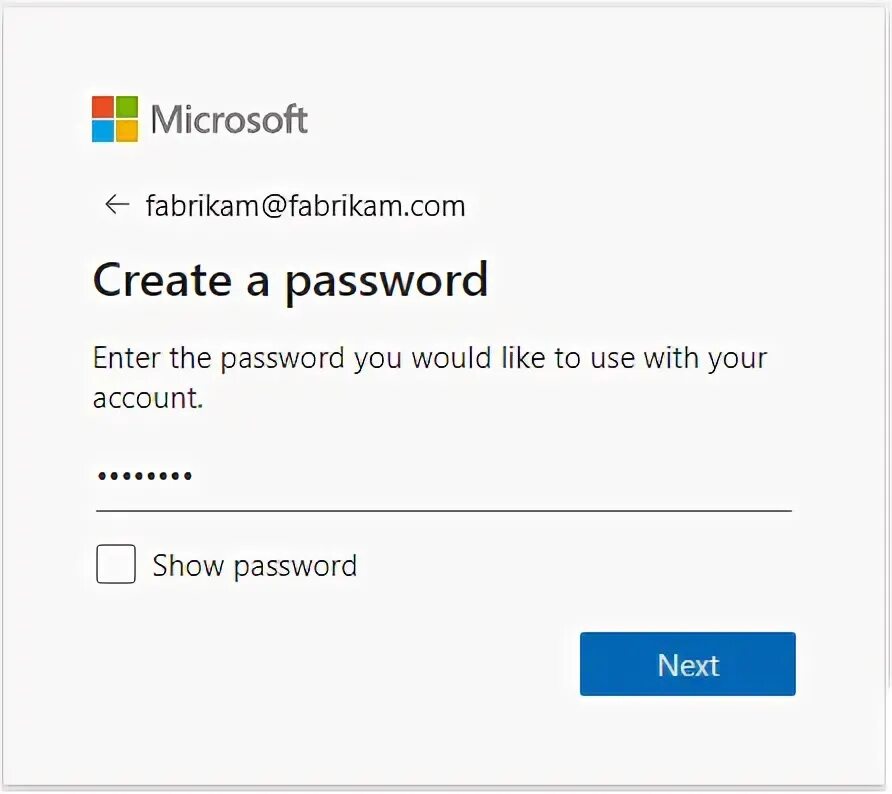Select the fabrikam@fabrikam.com account text
892x794 pixels.
tap(305, 205)
